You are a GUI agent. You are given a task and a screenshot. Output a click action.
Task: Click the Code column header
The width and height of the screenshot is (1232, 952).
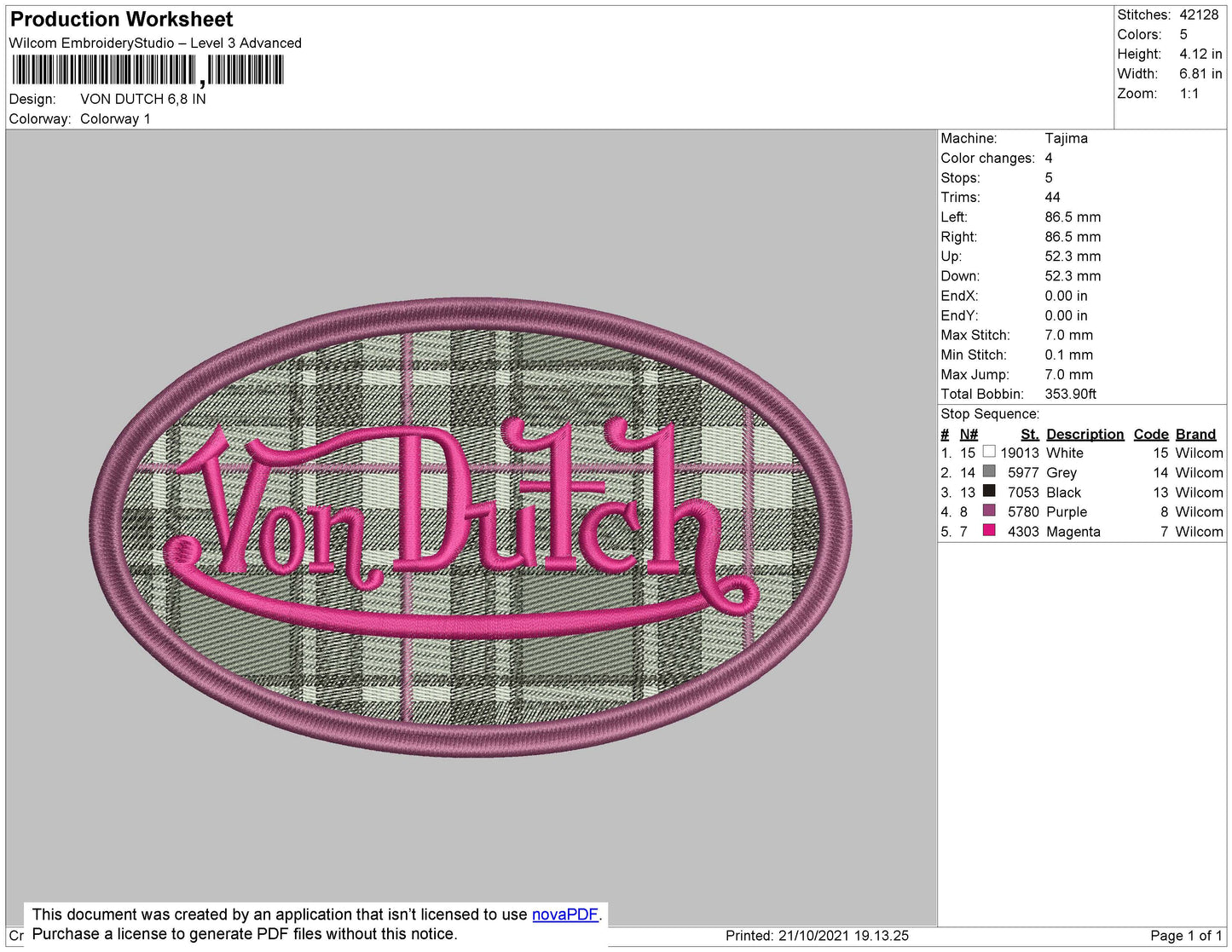point(1151,434)
